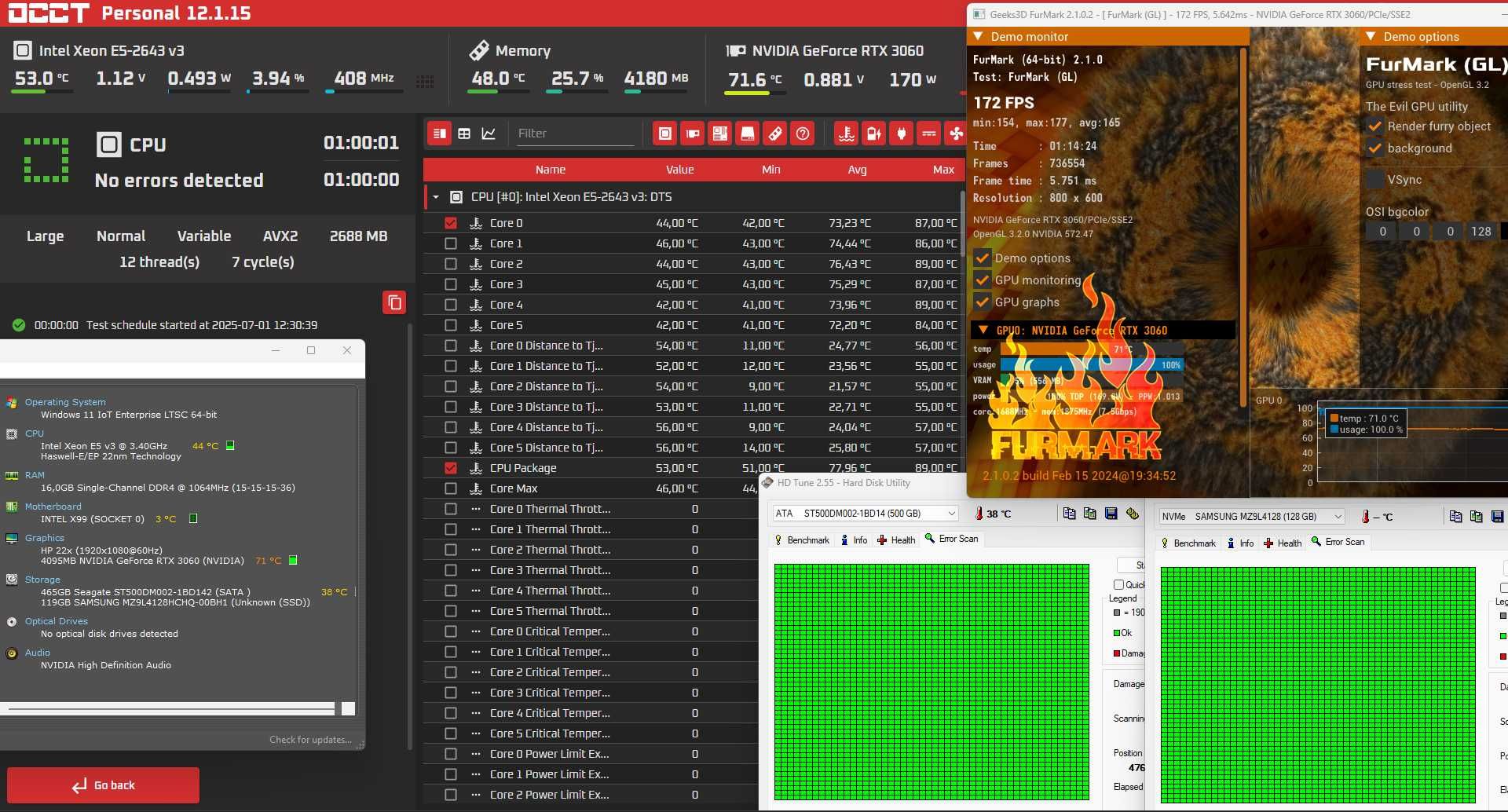The height and width of the screenshot is (812, 1508).
Task: Uncheck the Core 0 graph checkbox
Action: [451, 223]
